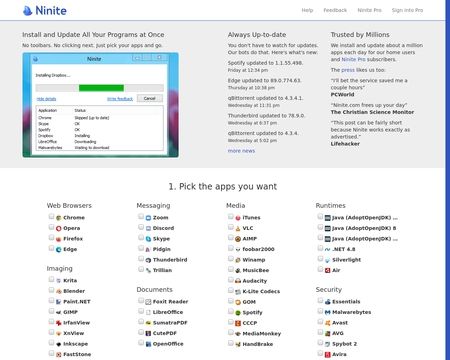Click the Thunderbird app icon
Screen dimensions: 450x360
148,260
